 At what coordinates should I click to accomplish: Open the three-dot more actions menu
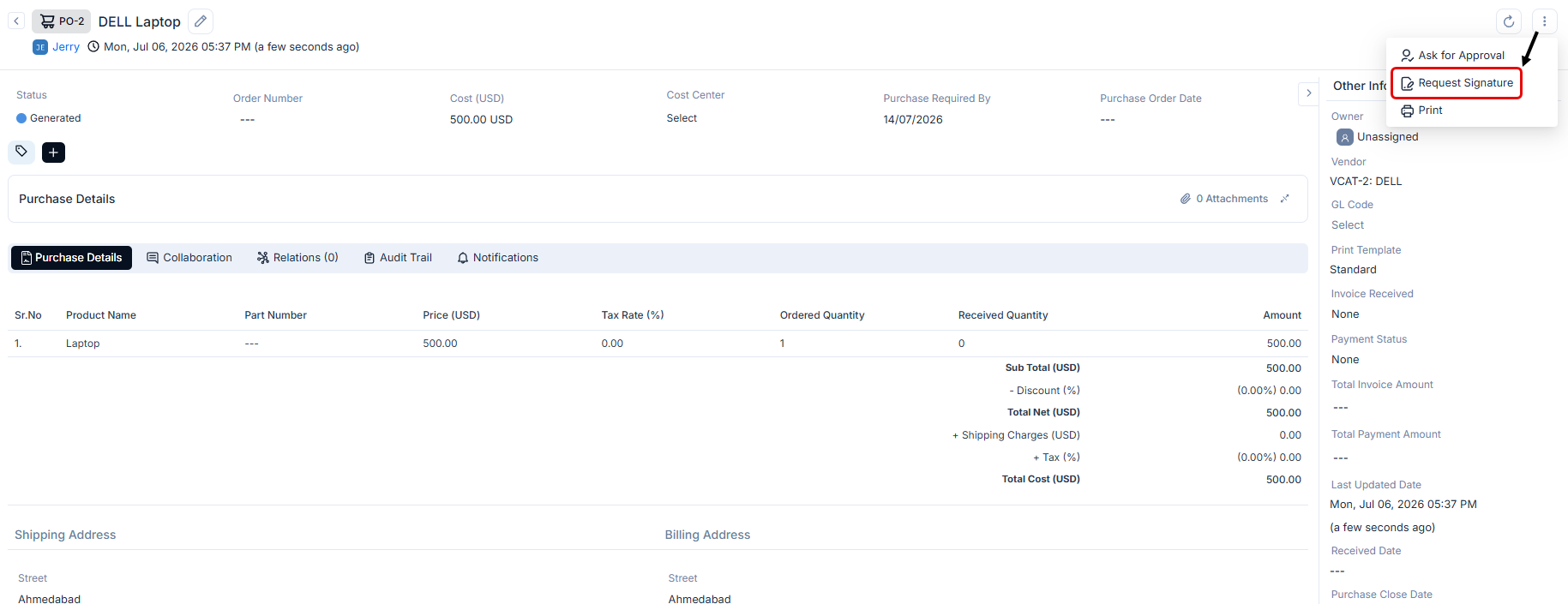click(1544, 21)
